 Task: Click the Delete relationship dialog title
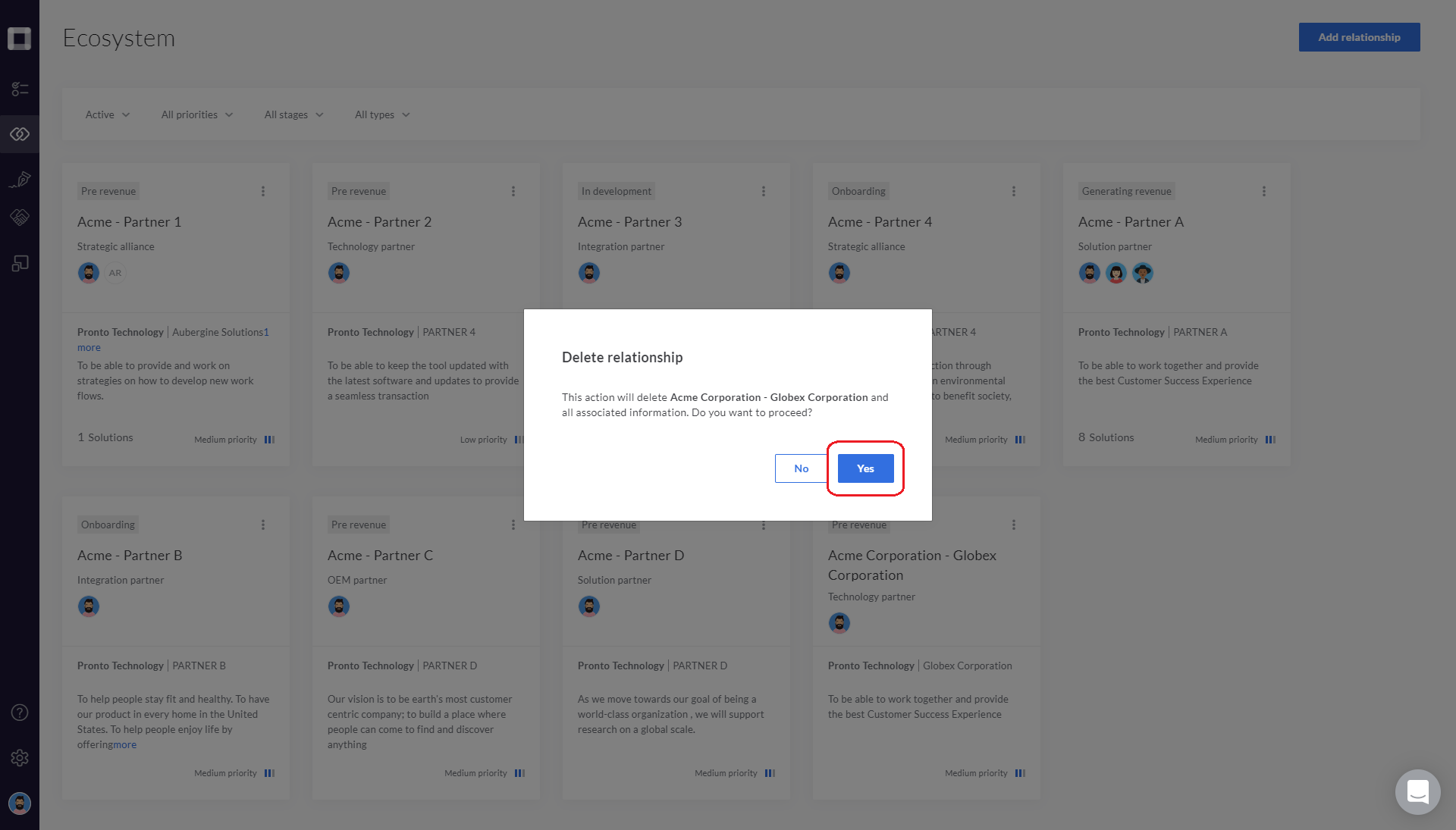pyautogui.click(x=623, y=357)
